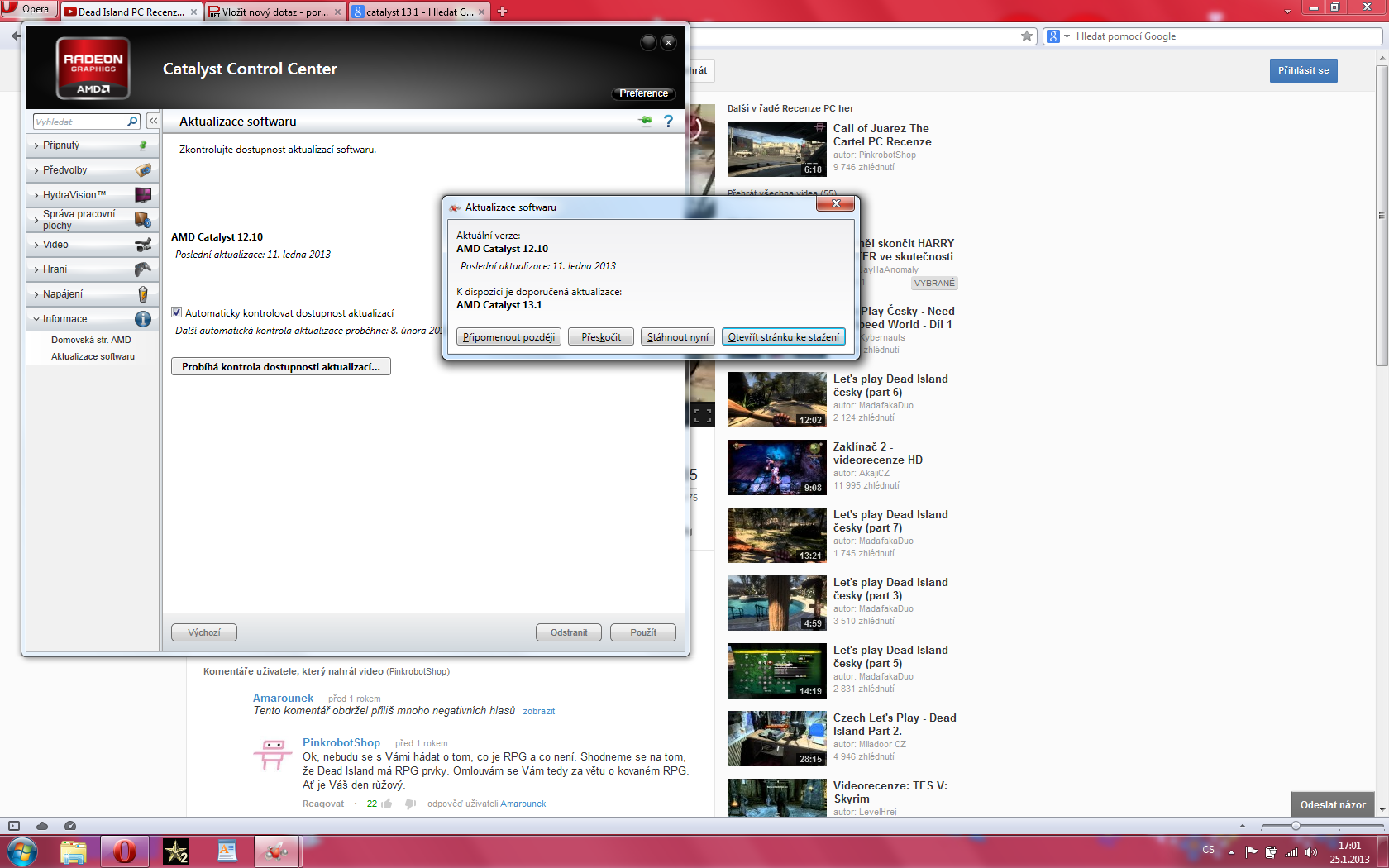This screenshot has height=868, width=1389.
Task: Click the thumbs-down icon under PinkrobotShop comment
Action: [x=410, y=804]
